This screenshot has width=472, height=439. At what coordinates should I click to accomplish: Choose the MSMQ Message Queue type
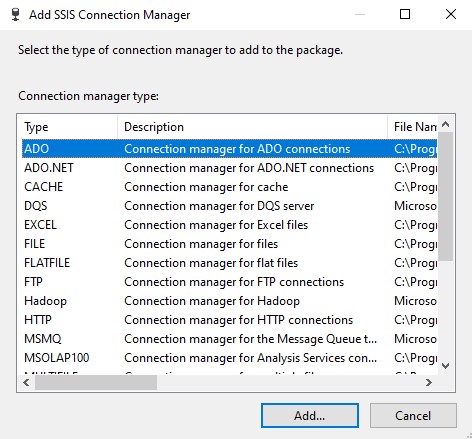tap(229, 339)
